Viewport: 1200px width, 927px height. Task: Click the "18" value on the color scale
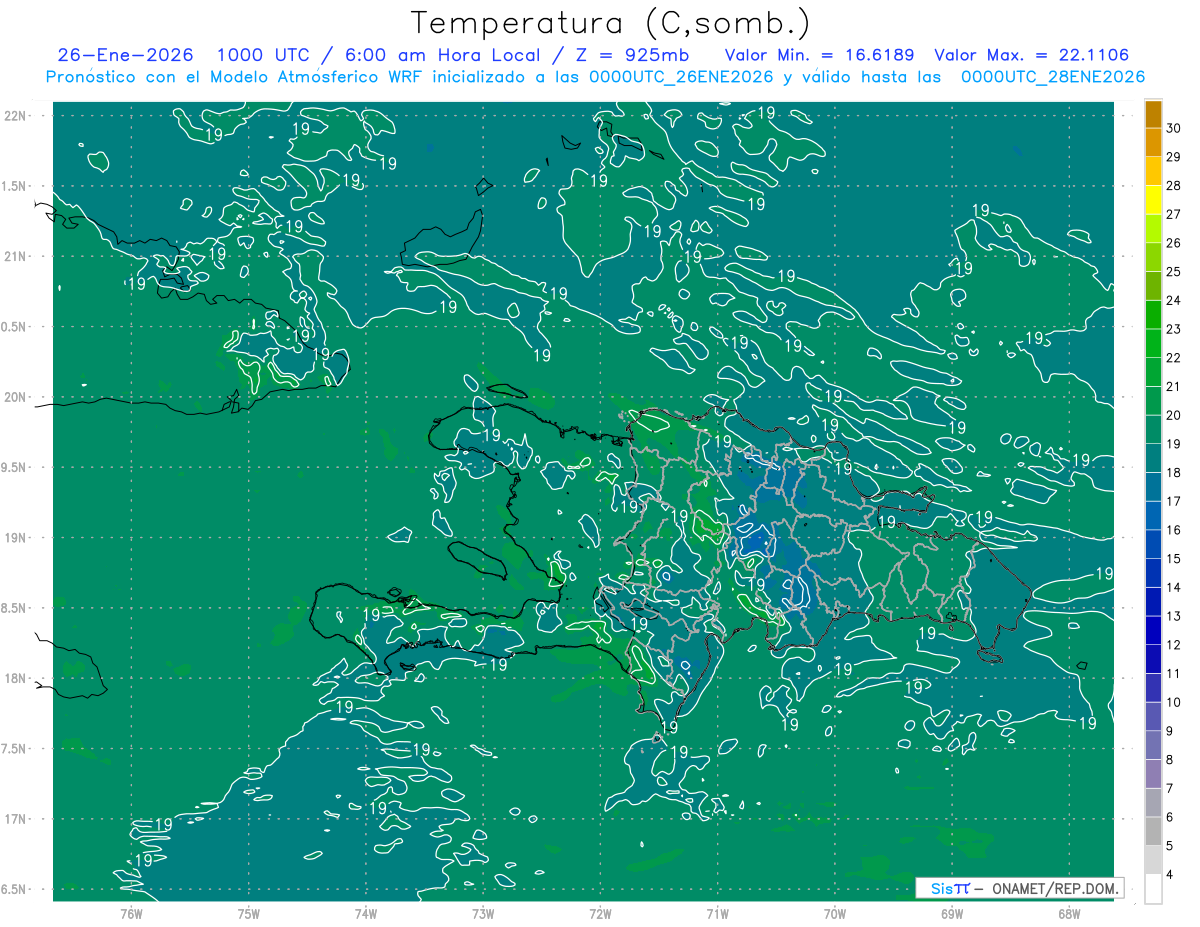[1174, 473]
